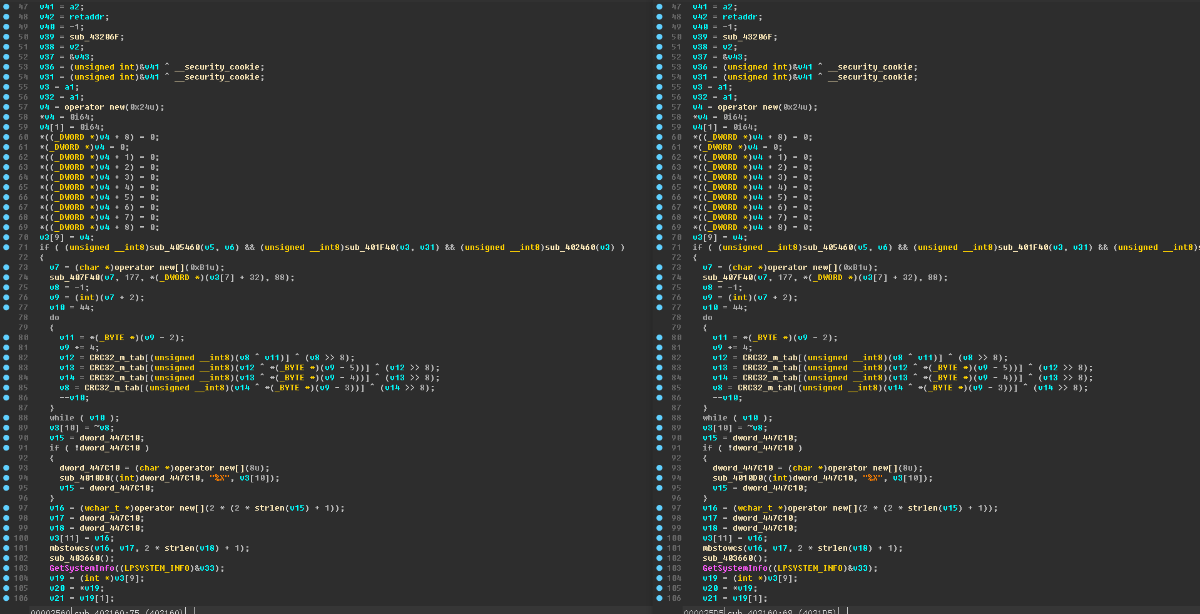The width and height of the screenshot is (1200, 614).
Task: Click blue dot next to left pane line 103
Action: [x=7, y=567]
